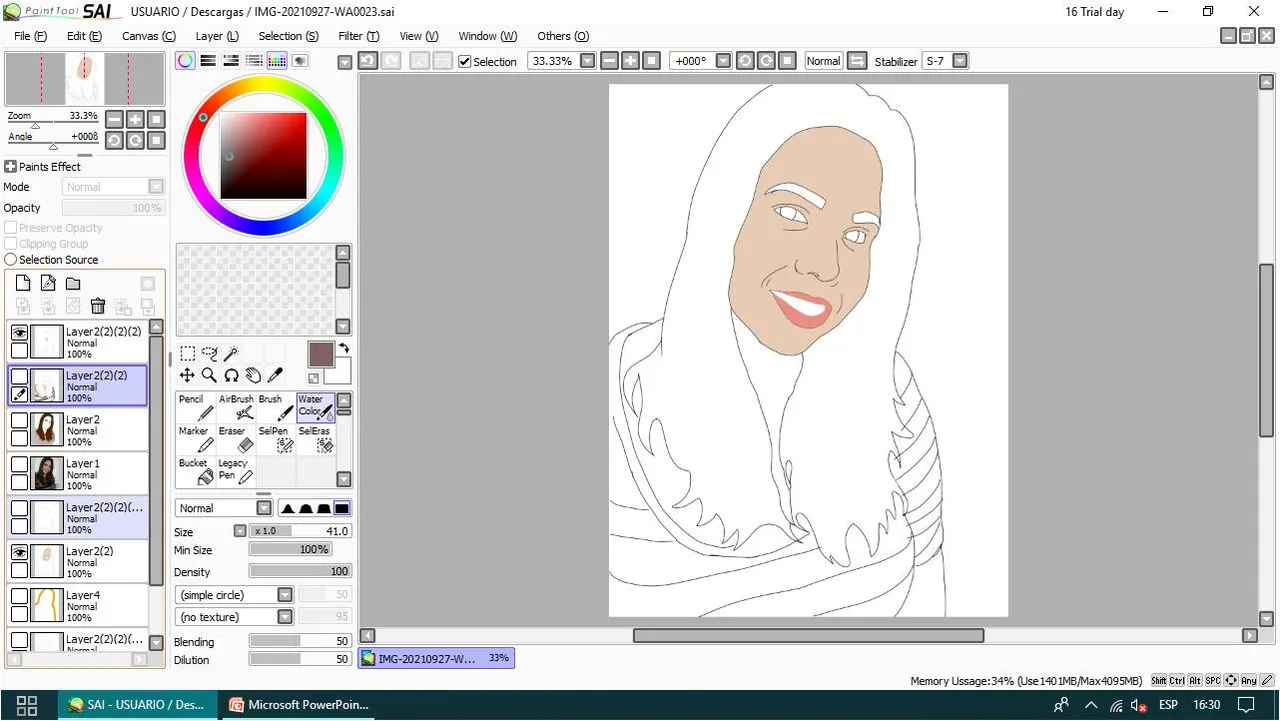Choose the flat square brush edge shape
The height and width of the screenshot is (721, 1280).
pyautogui.click(x=342, y=508)
